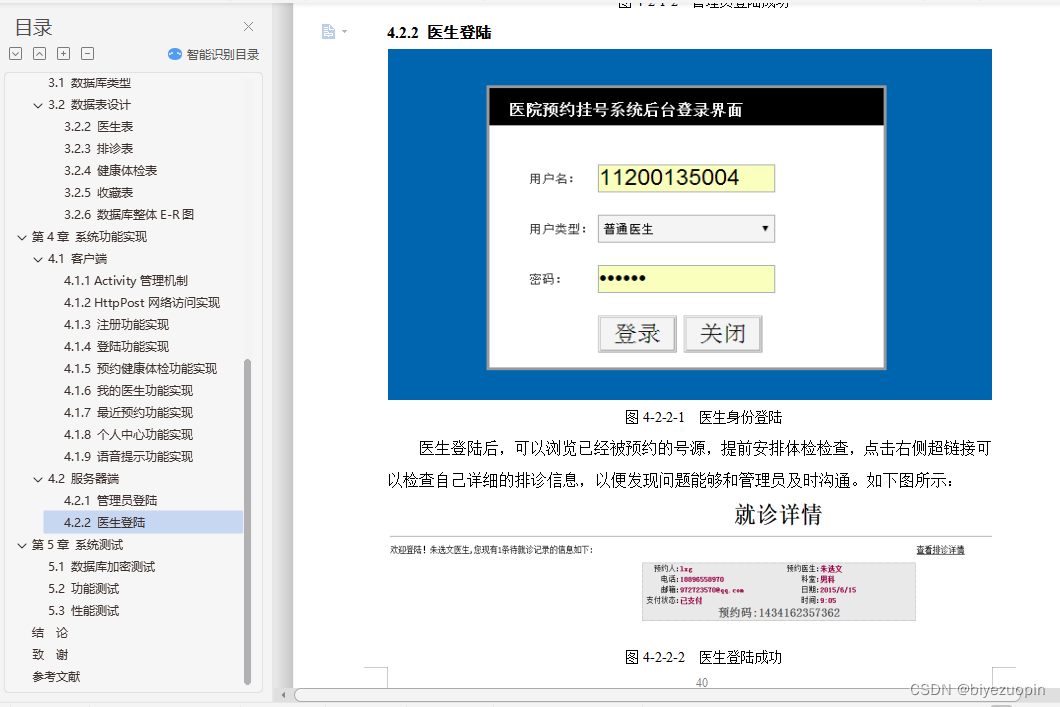
Task: Click the 预约码:1434162357362 text
Action: point(779,613)
